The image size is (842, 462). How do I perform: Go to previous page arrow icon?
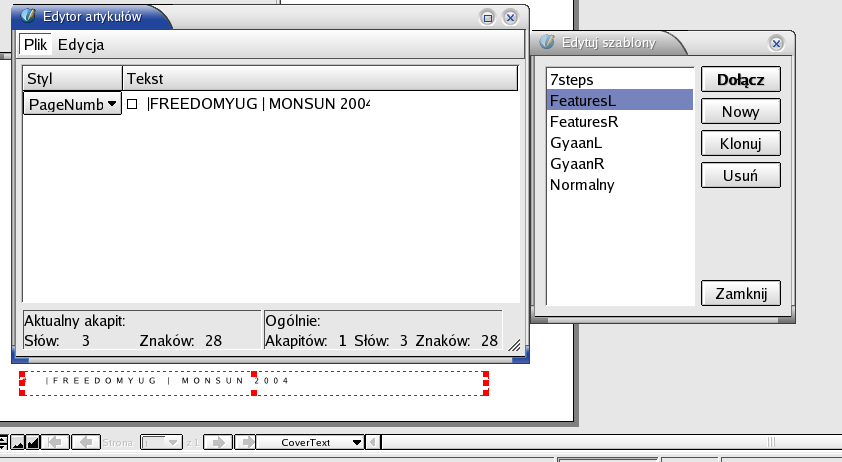pos(85,442)
